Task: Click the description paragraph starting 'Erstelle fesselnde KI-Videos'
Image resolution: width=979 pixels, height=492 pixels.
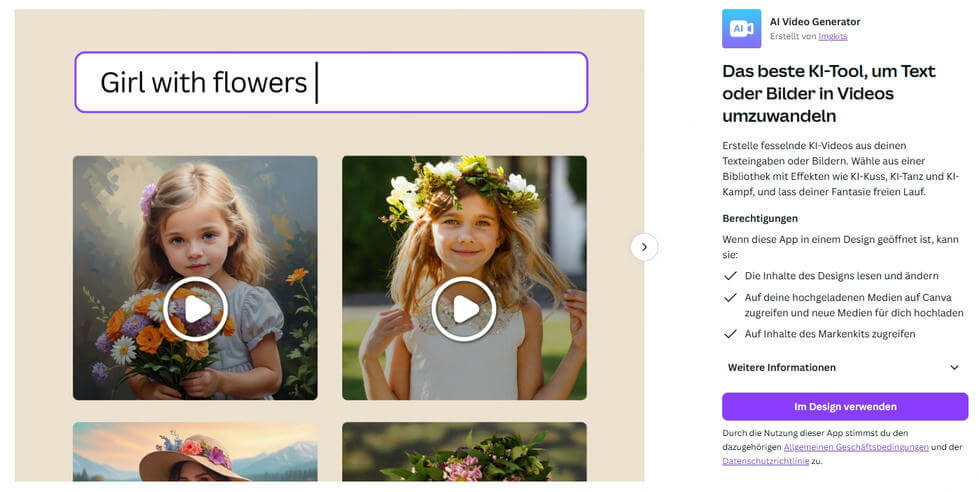Action: coord(840,168)
